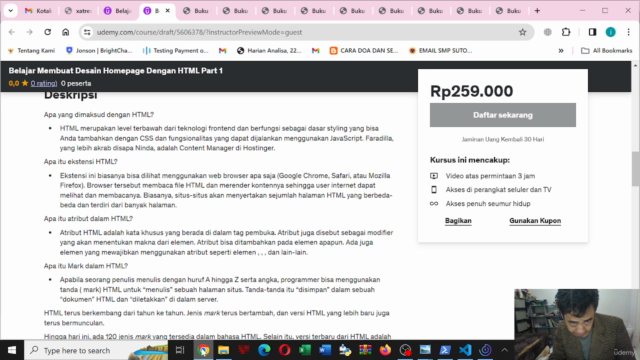Viewport: 640px width, 360px height.
Task: Open WinRAR from the taskbar
Action: coord(365,350)
